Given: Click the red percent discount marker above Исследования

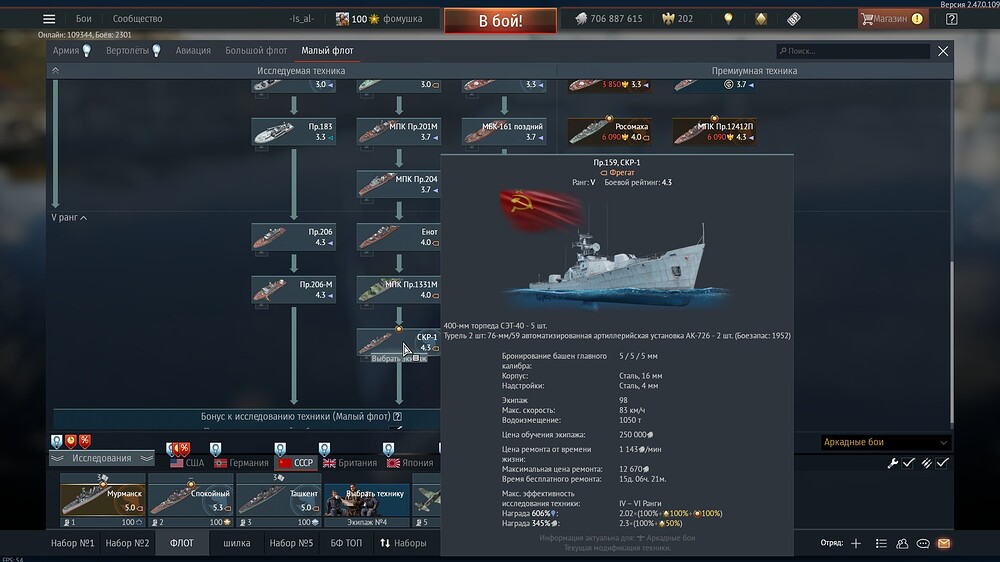Looking at the screenshot, I should pos(85,440).
